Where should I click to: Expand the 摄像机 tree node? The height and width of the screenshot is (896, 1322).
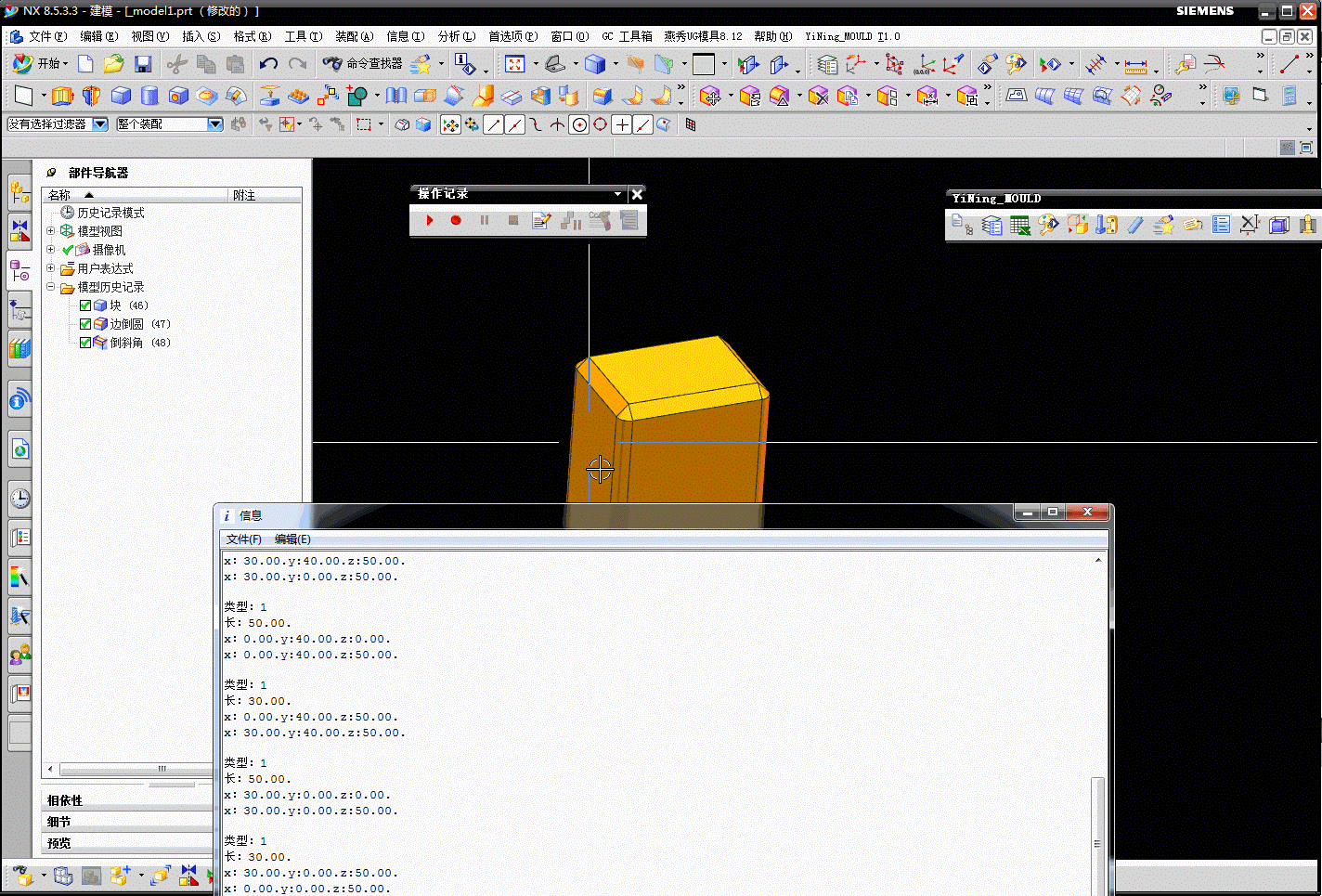point(51,250)
